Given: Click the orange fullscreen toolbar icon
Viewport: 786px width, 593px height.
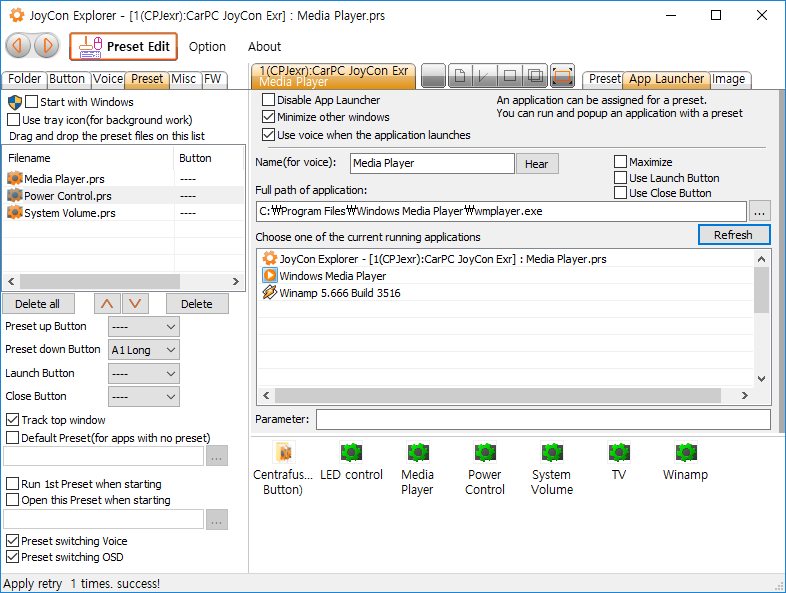Looking at the screenshot, I should (562, 76).
